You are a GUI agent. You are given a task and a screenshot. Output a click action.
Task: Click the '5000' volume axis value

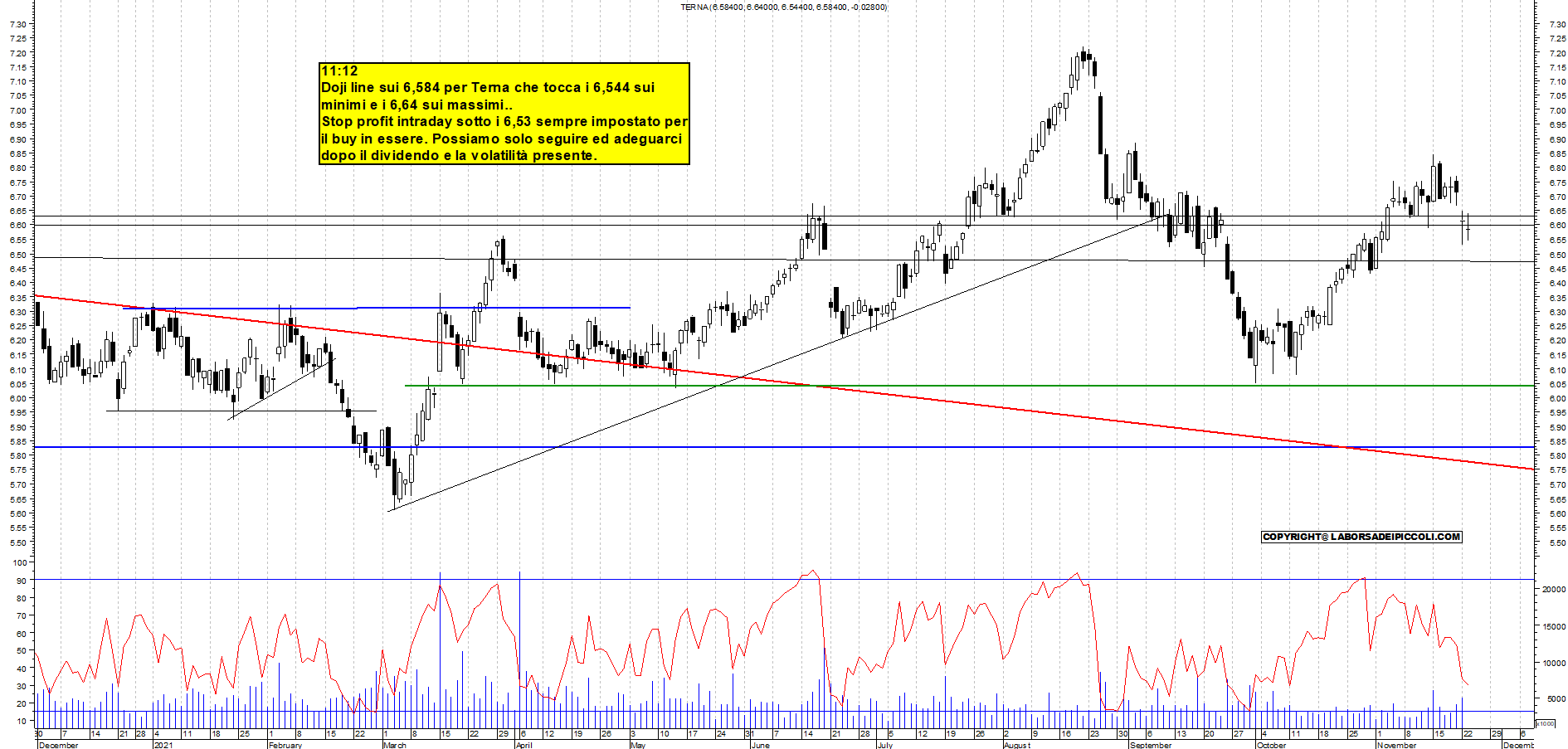(1556, 698)
